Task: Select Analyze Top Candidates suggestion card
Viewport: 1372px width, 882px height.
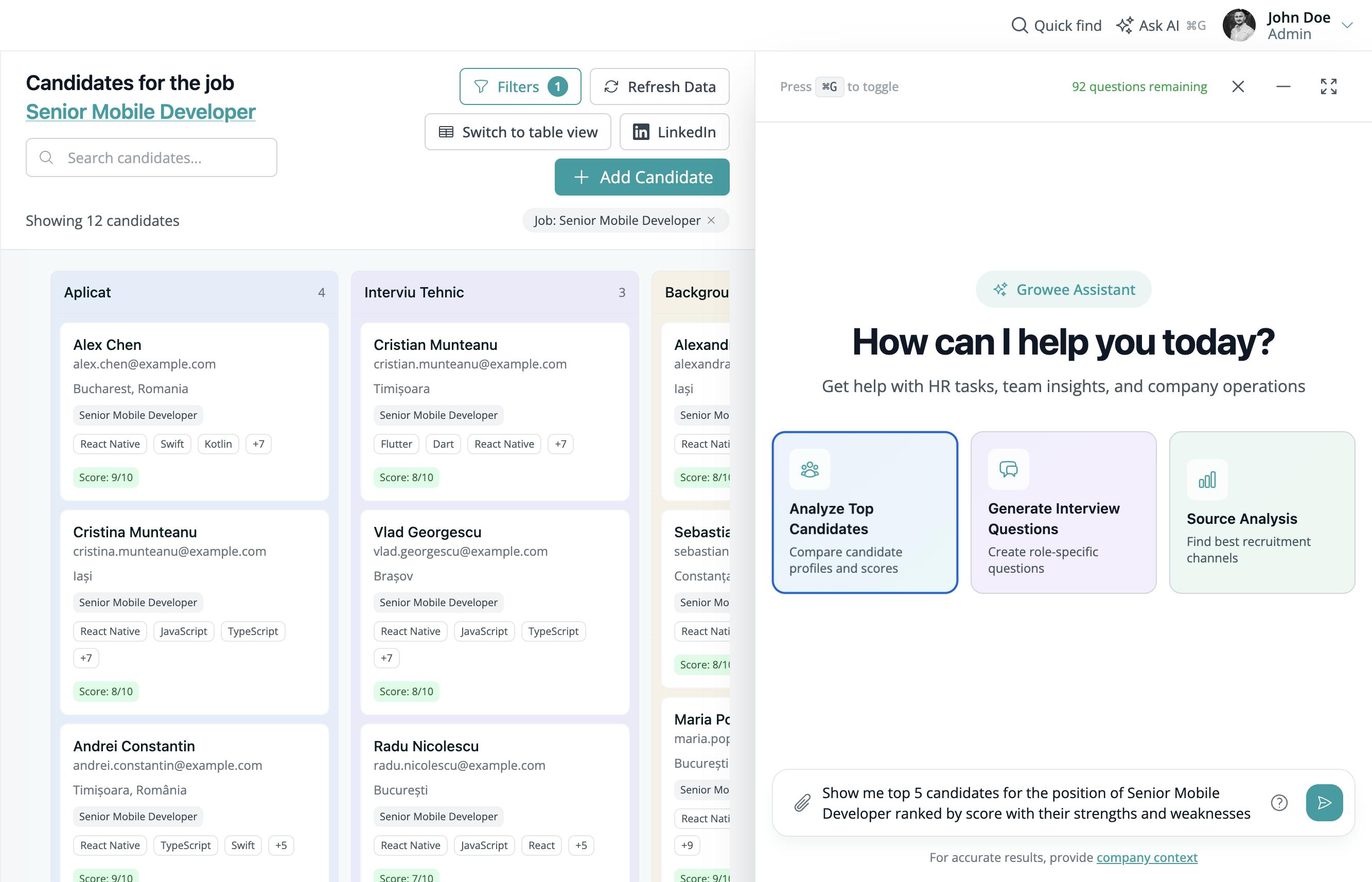Action: click(865, 513)
